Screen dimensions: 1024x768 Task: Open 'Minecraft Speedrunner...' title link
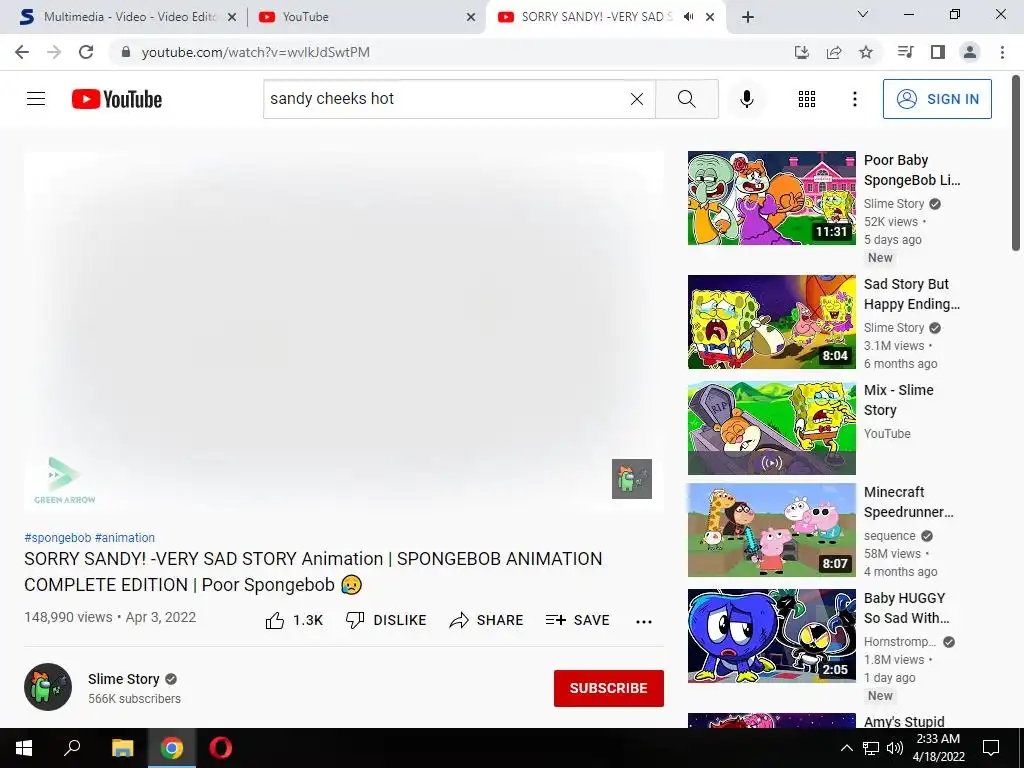pyautogui.click(x=908, y=502)
